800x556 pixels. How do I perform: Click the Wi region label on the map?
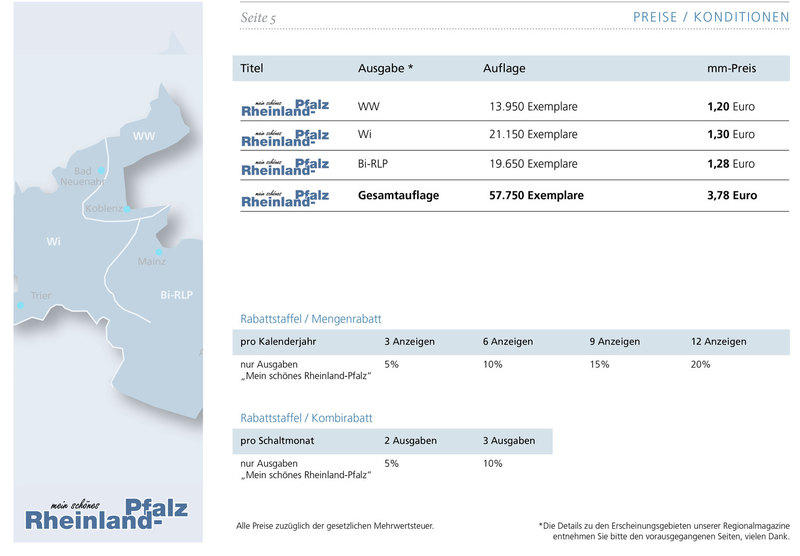[x=54, y=242]
